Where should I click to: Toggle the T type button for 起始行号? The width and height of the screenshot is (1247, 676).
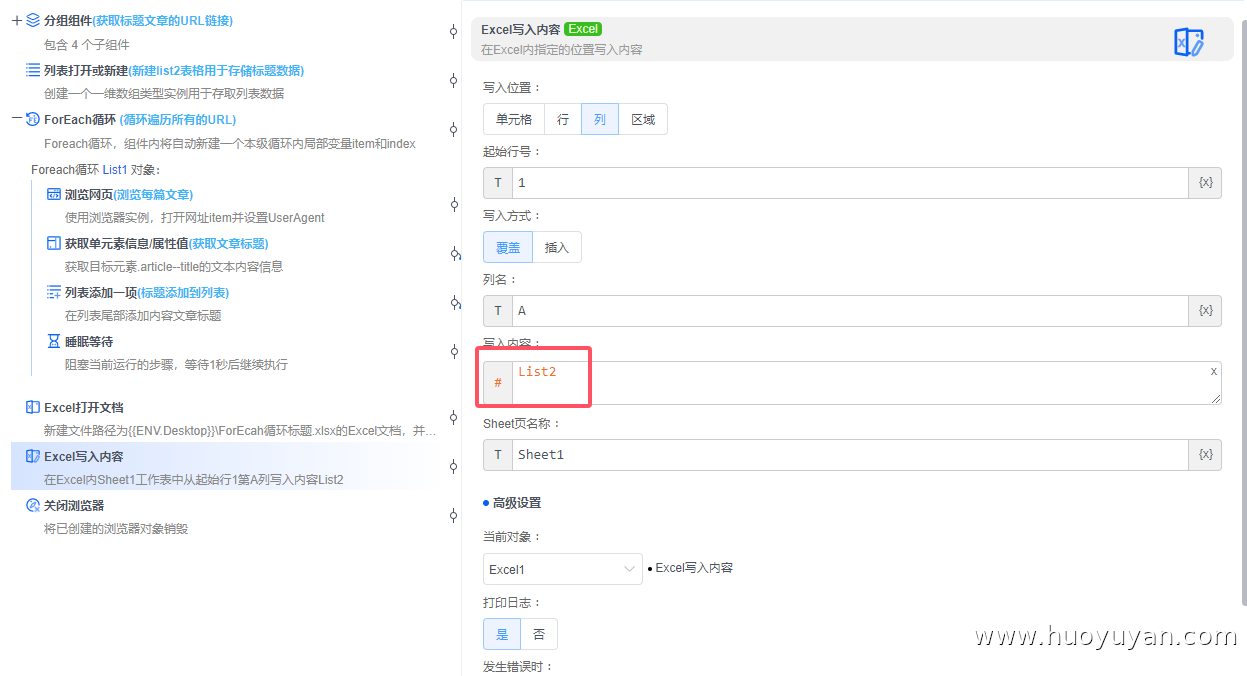[498, 183]
